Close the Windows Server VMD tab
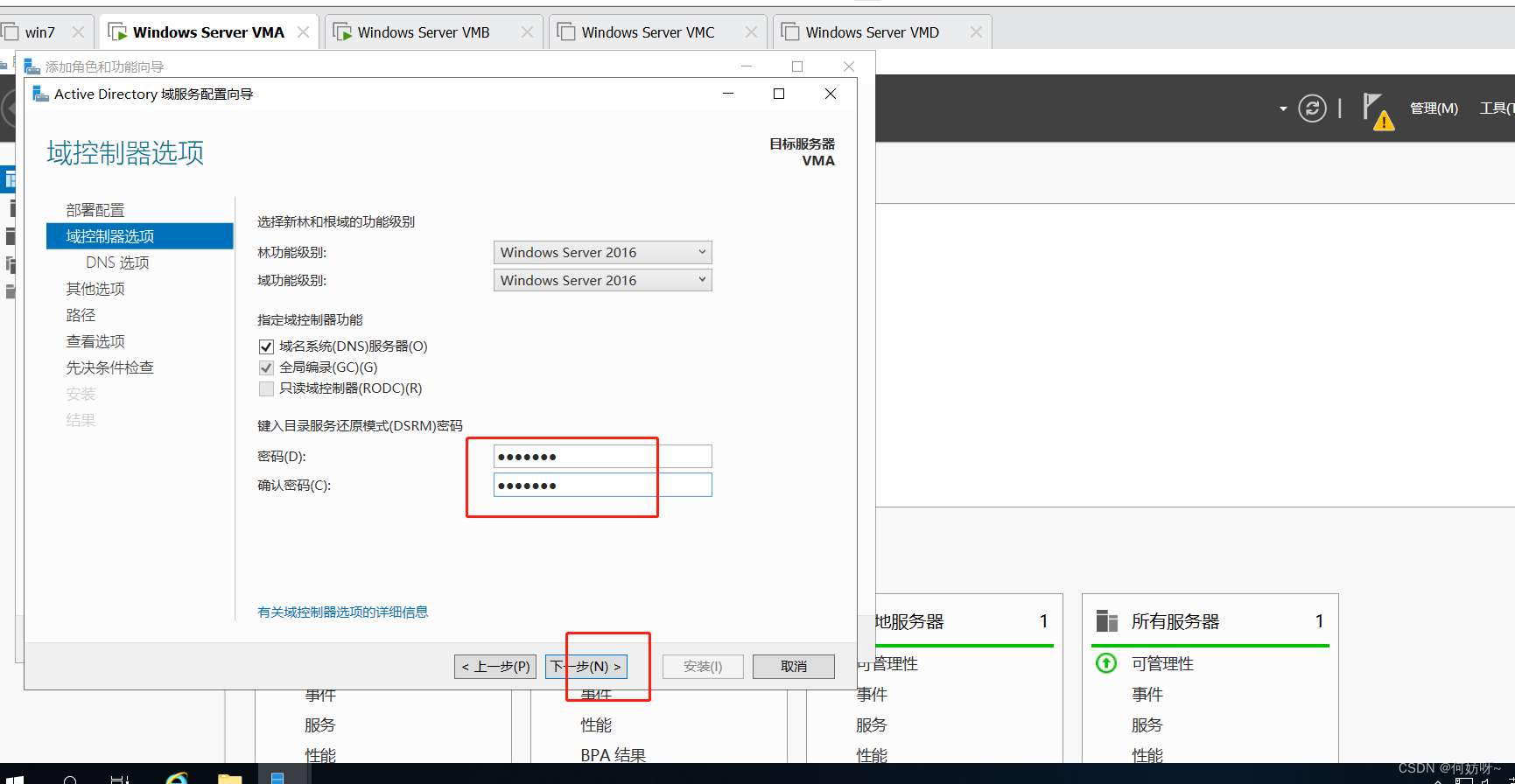This screenshot has width=1515, height=784. pos(976,32)
